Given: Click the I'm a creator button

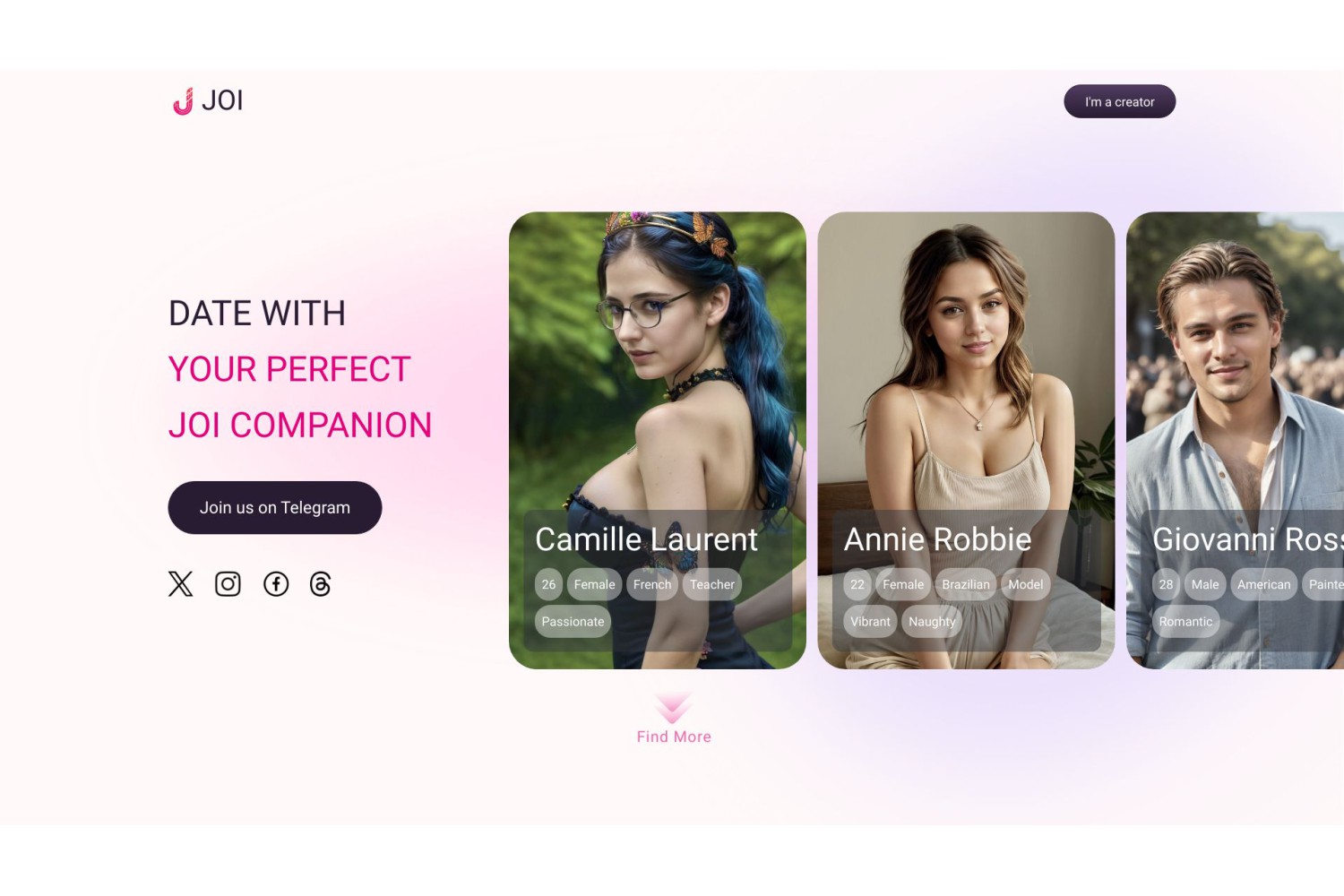Looking at the screenshot, I should pos(1119,101).
